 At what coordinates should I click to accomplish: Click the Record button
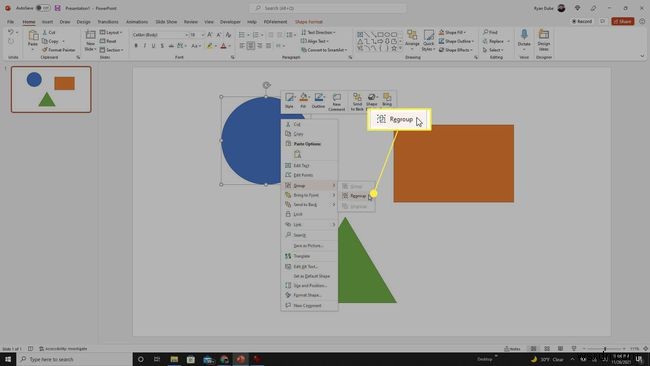coord(582,21)
